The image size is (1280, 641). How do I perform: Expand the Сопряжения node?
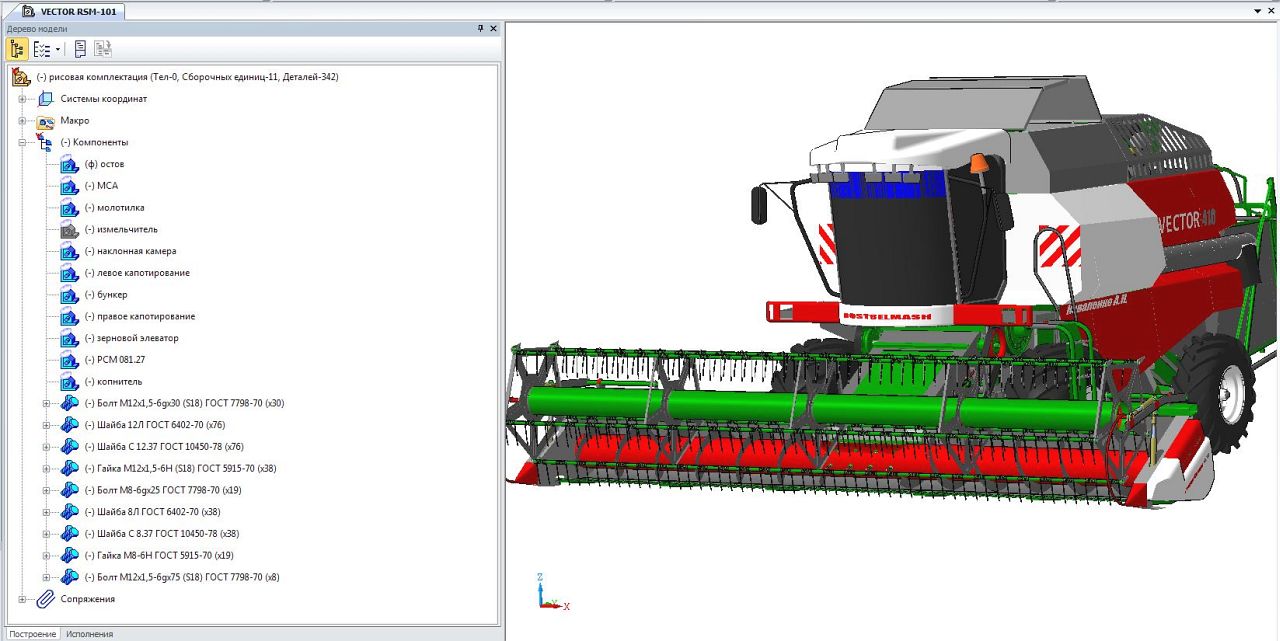(22, 600)
